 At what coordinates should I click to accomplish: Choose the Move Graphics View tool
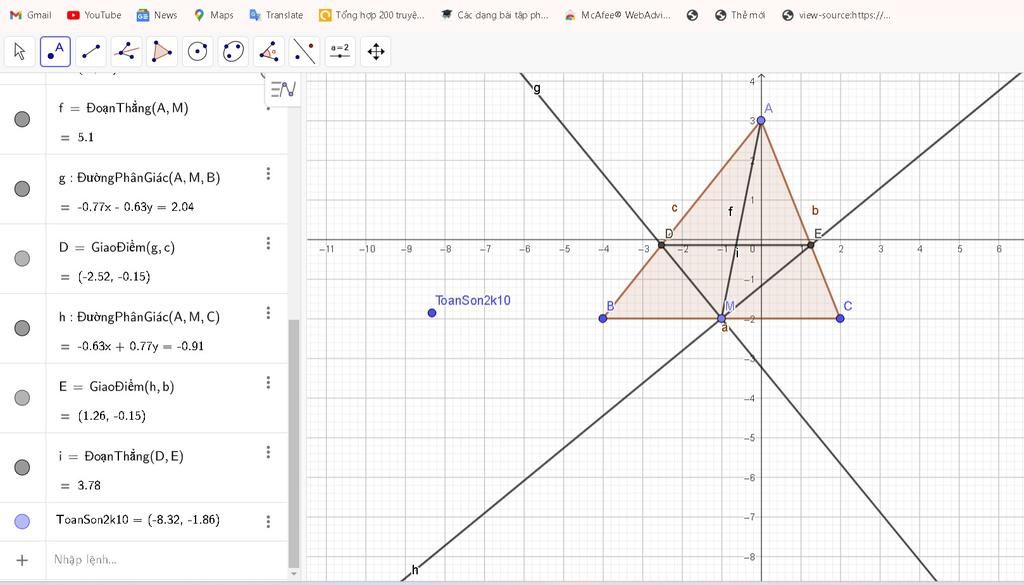tap(376, 52)
